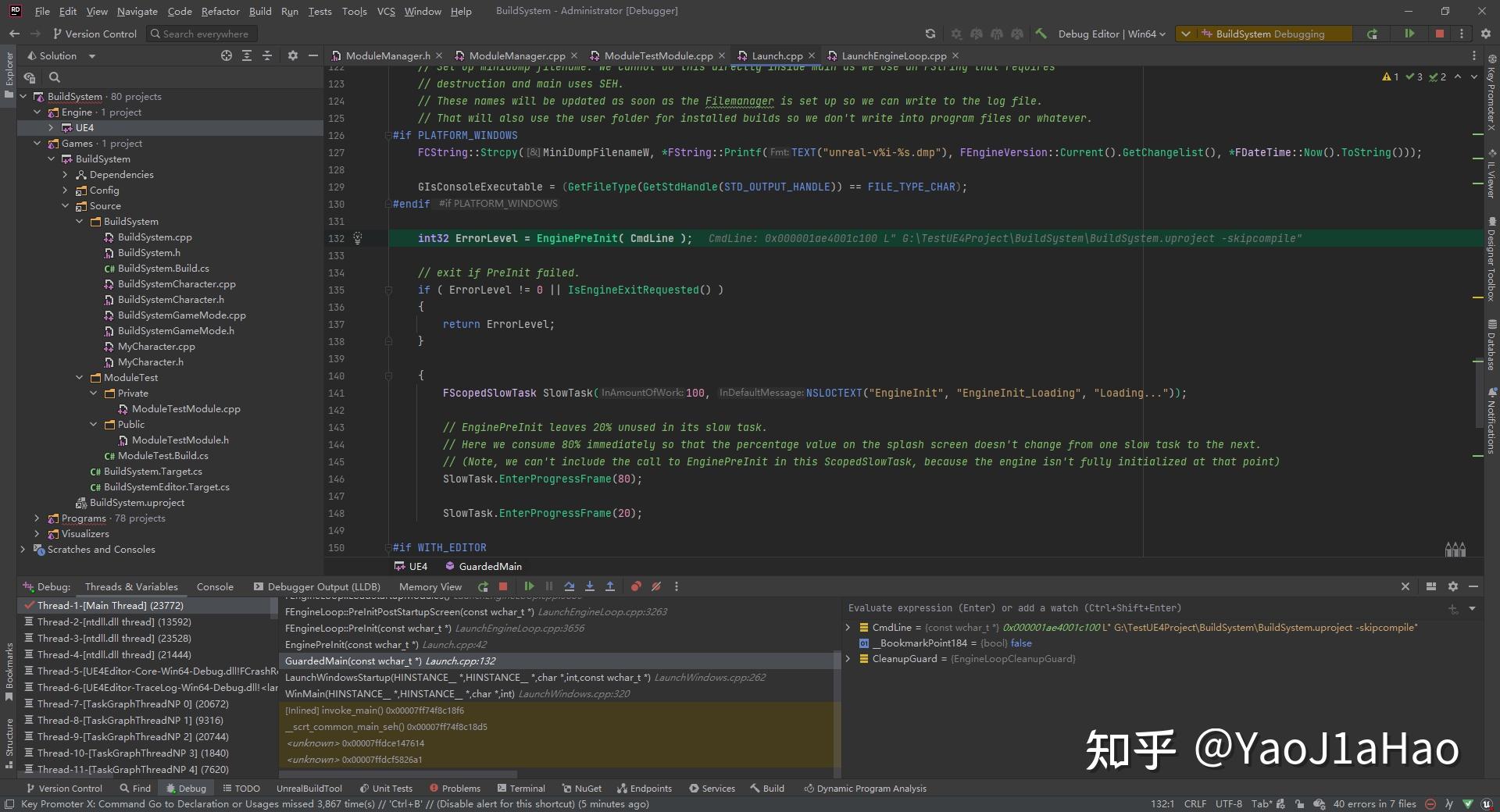
Task: Resume the paused program
Action: [530, 586]
